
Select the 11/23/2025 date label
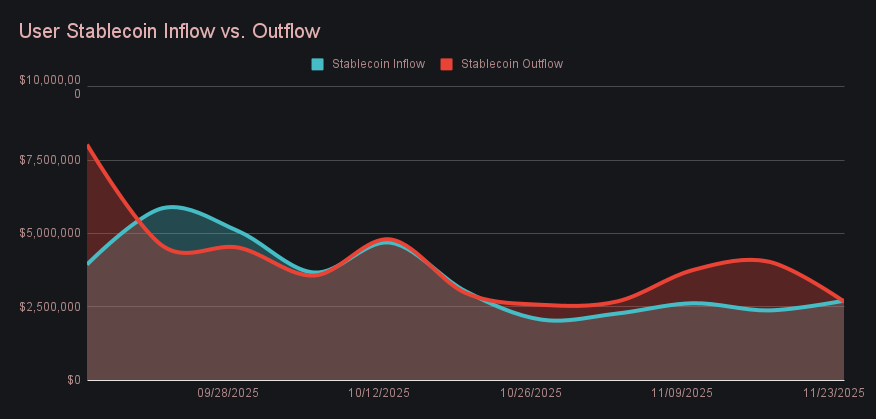point(833,393)
